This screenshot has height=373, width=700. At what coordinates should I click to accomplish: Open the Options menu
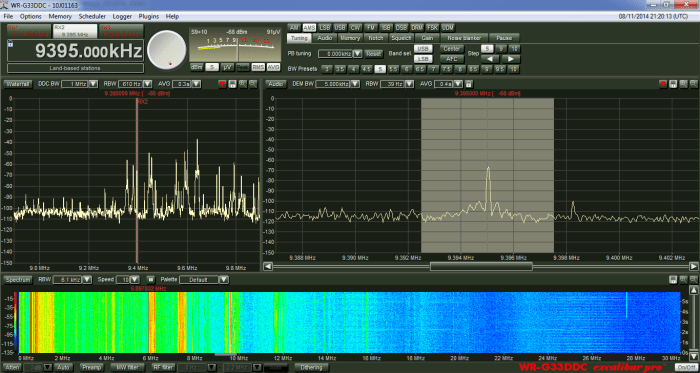(30, 17)
